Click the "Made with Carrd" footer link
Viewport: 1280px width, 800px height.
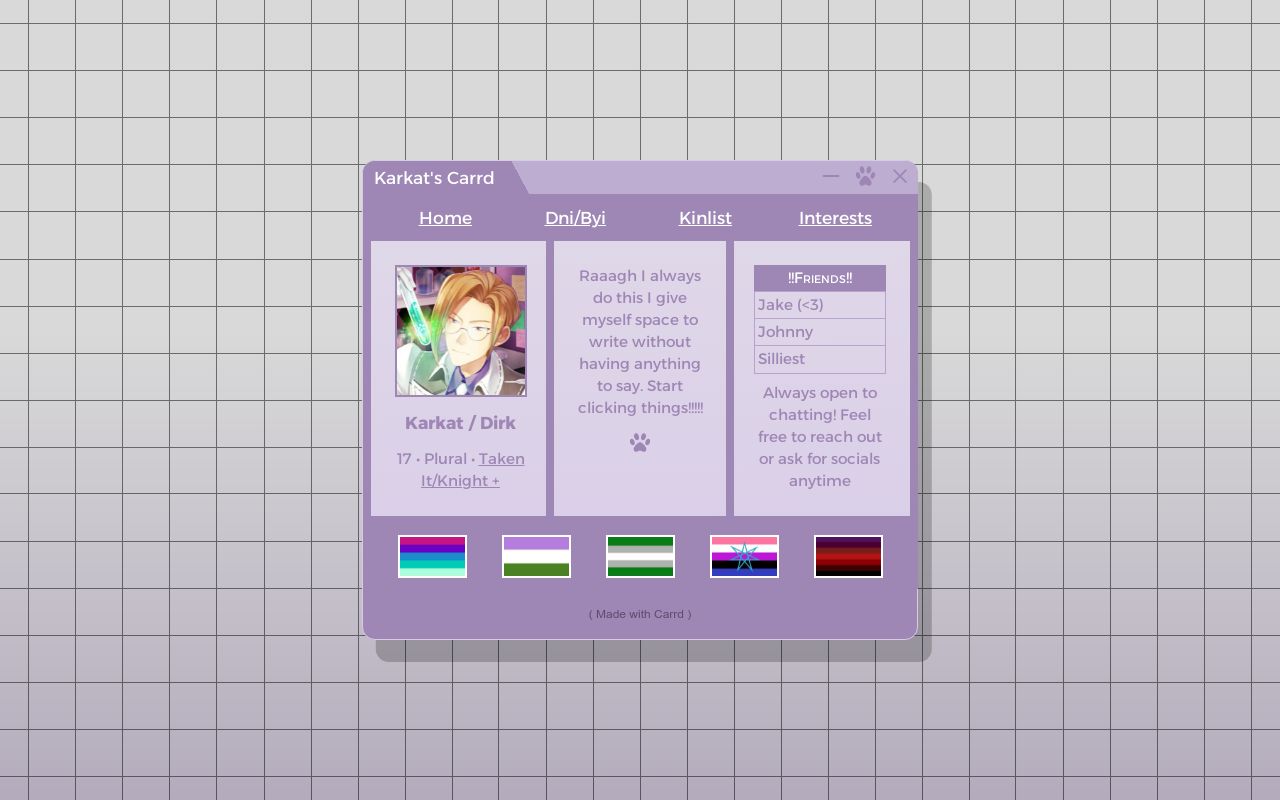[640, 614]
